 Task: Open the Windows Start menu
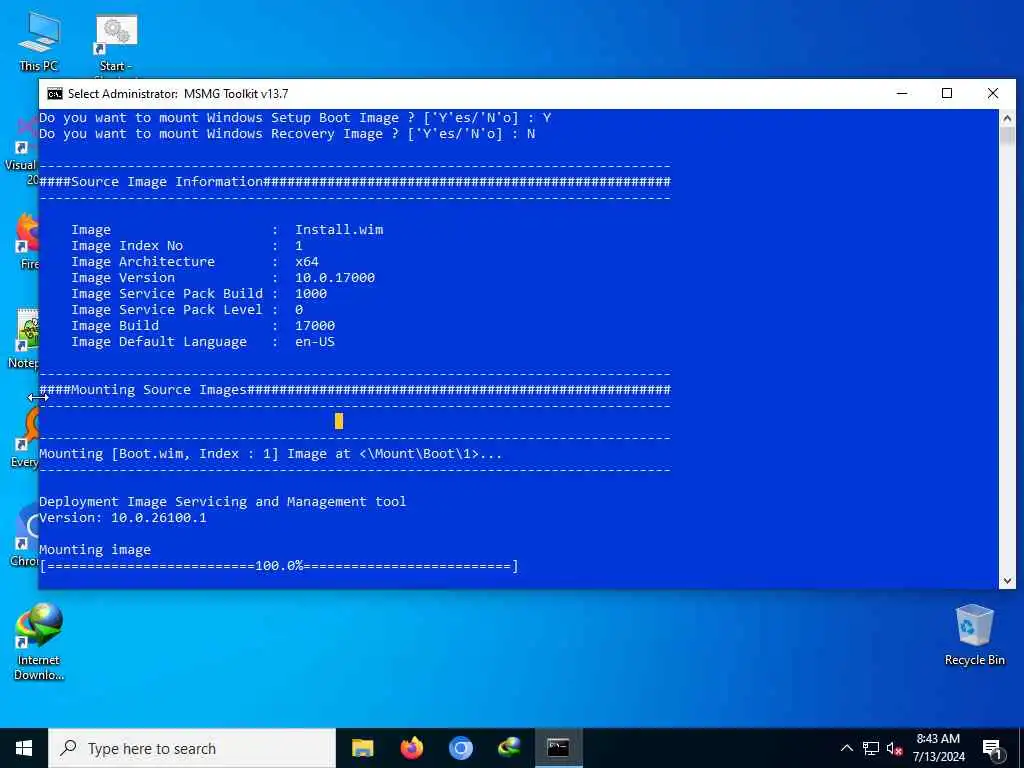24,748
